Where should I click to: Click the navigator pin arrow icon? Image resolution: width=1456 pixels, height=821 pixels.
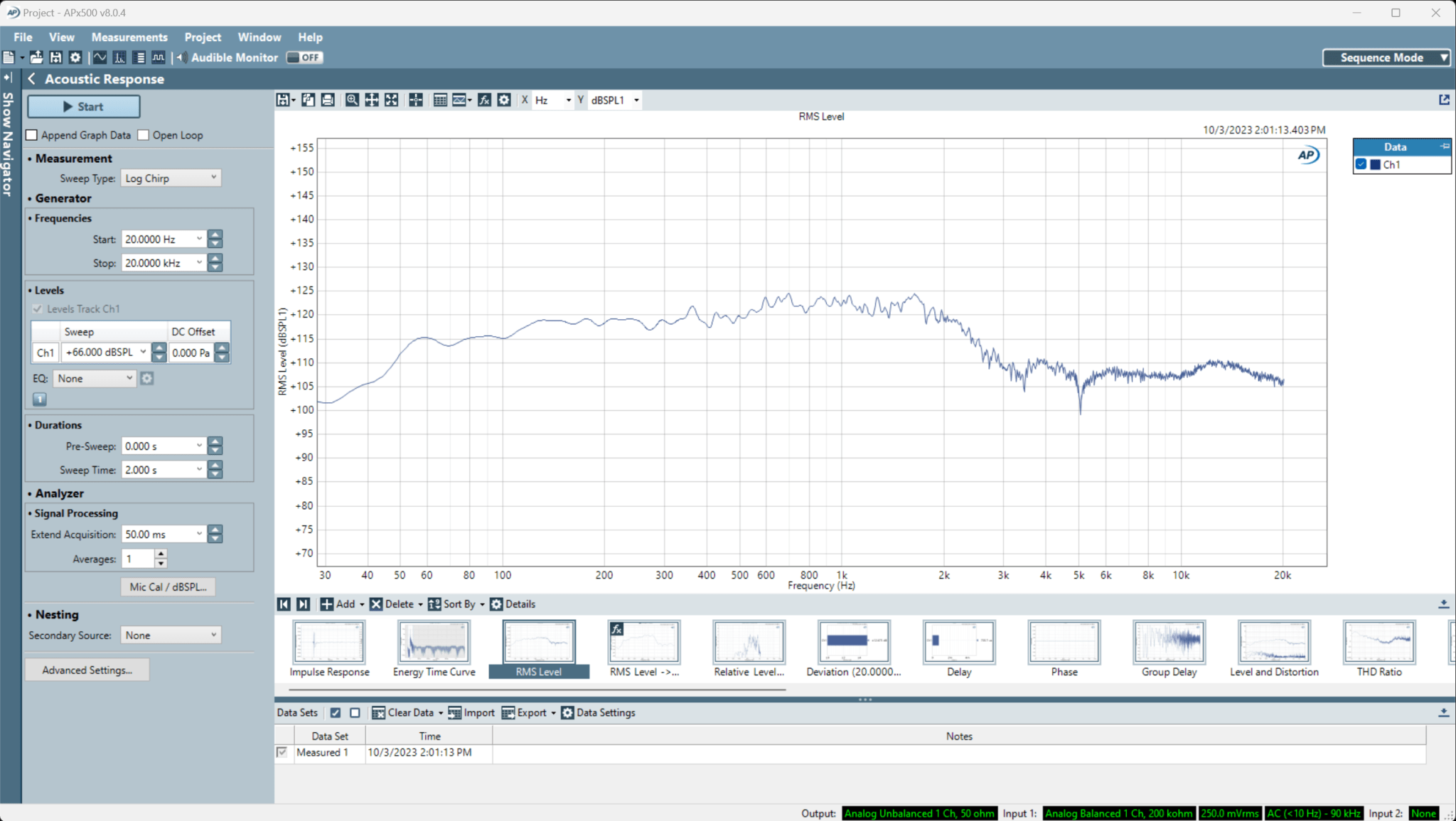pos(9,77)
